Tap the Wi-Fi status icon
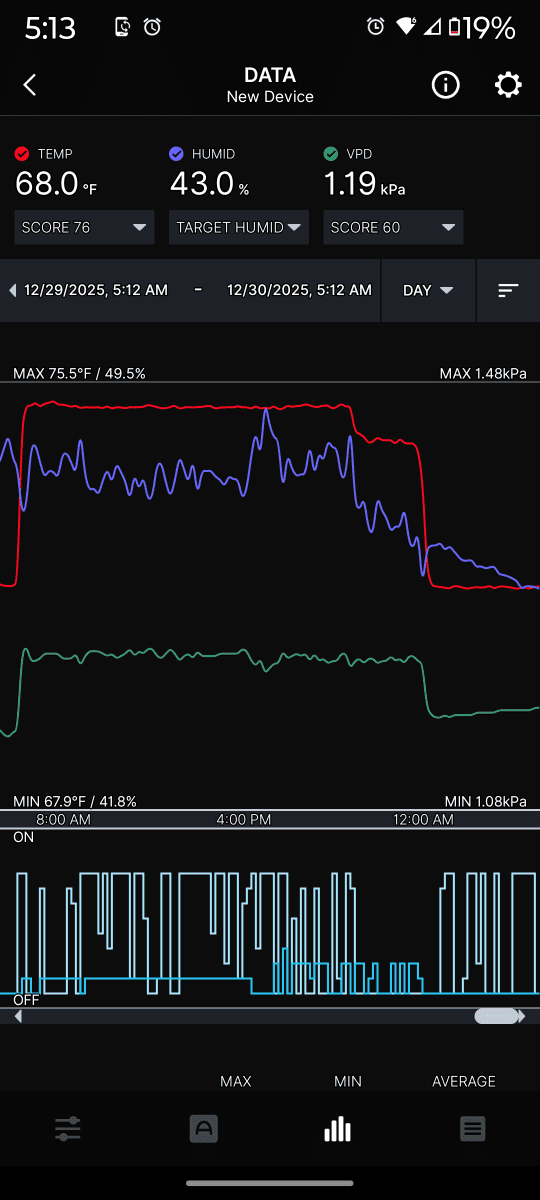Viewport: 540px width, 1200px height. (406, 27)
